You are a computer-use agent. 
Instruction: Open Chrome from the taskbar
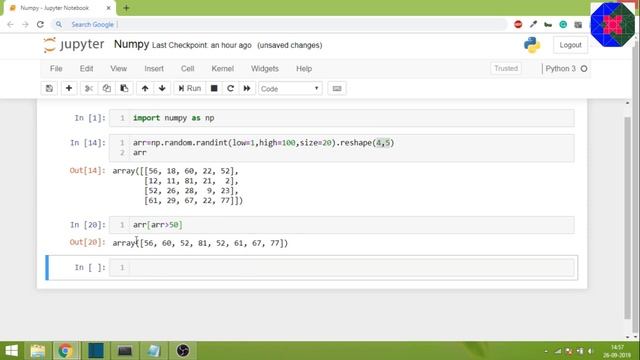(65, 351)
